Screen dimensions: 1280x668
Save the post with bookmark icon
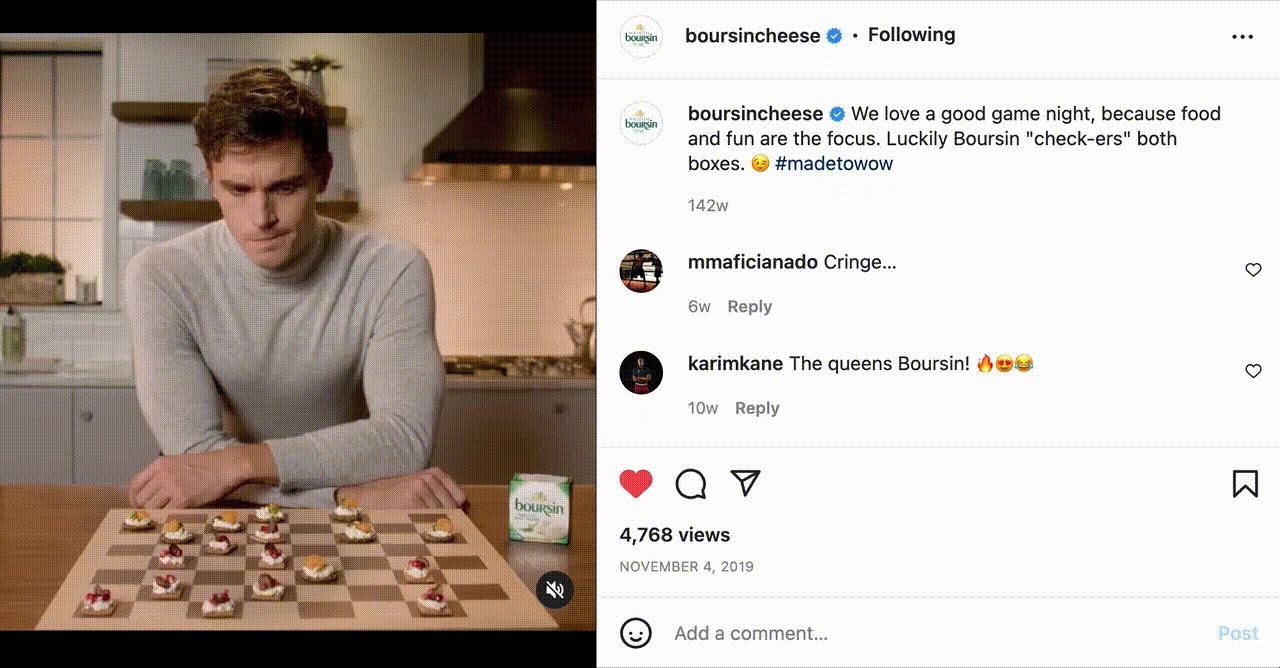pyautogui.click(x=1245, y=484)
